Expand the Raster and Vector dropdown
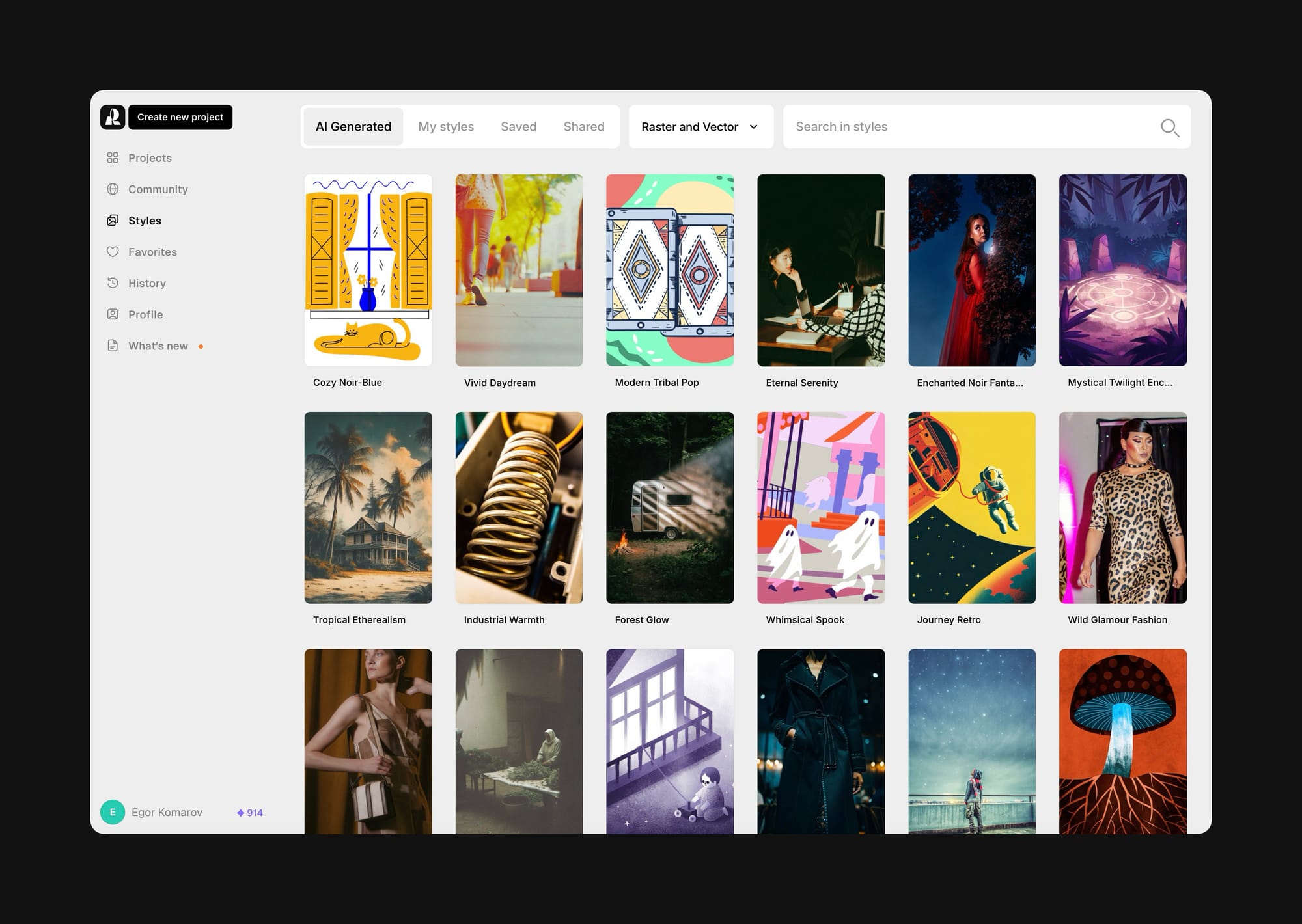 click(x=700, y=127)
